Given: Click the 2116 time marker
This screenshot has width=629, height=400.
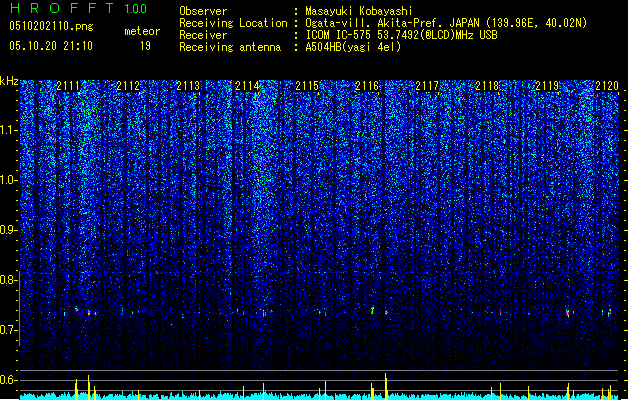Looking at the screenshot, I should tap(367, 86).
